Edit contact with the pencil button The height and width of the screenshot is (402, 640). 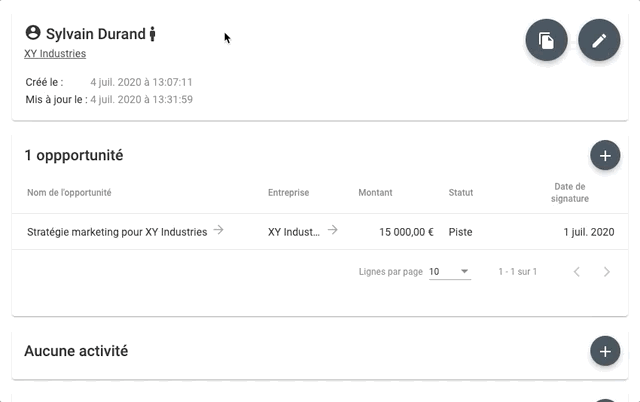(x=599, y=40)
